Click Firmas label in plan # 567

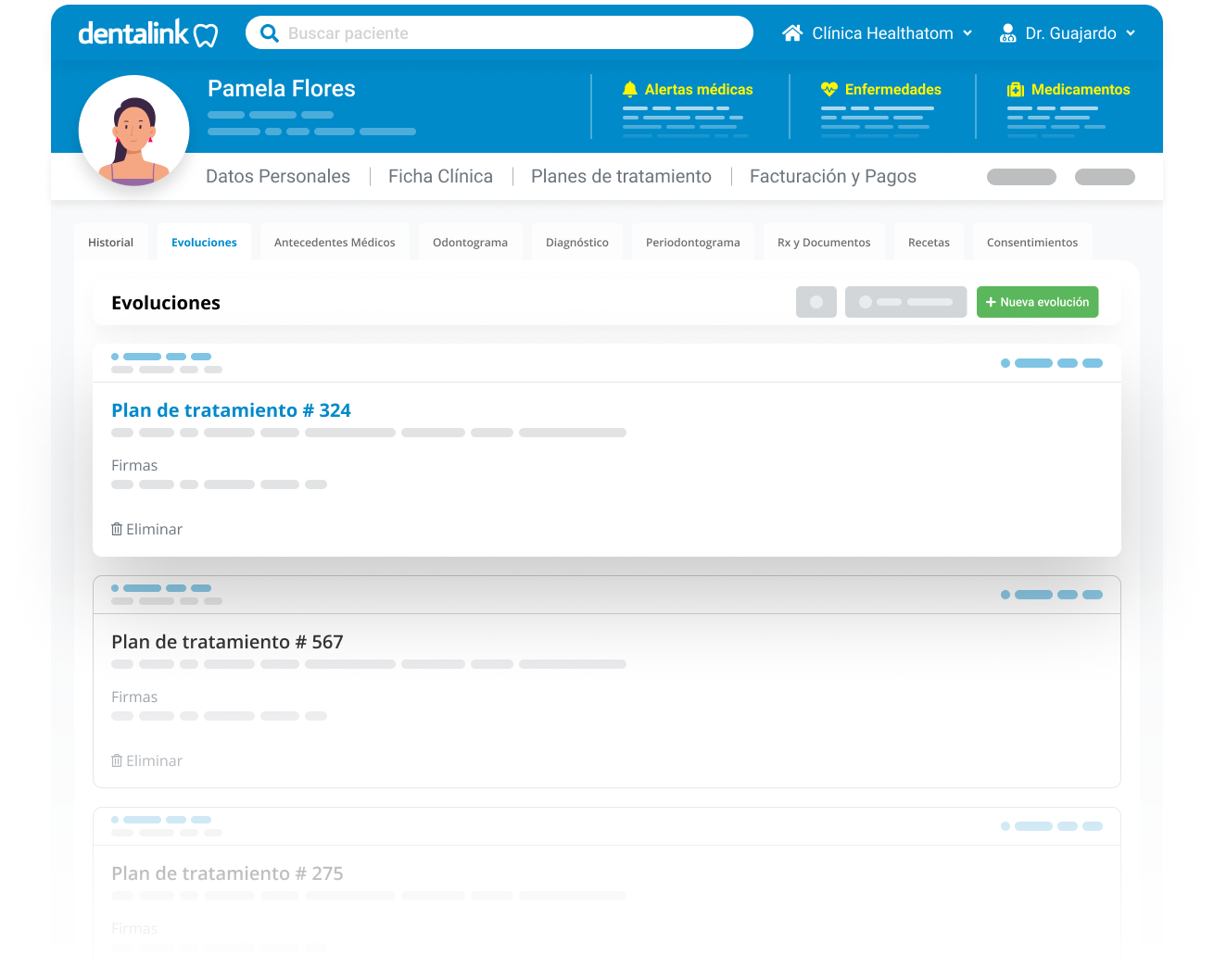coord(134,697)
